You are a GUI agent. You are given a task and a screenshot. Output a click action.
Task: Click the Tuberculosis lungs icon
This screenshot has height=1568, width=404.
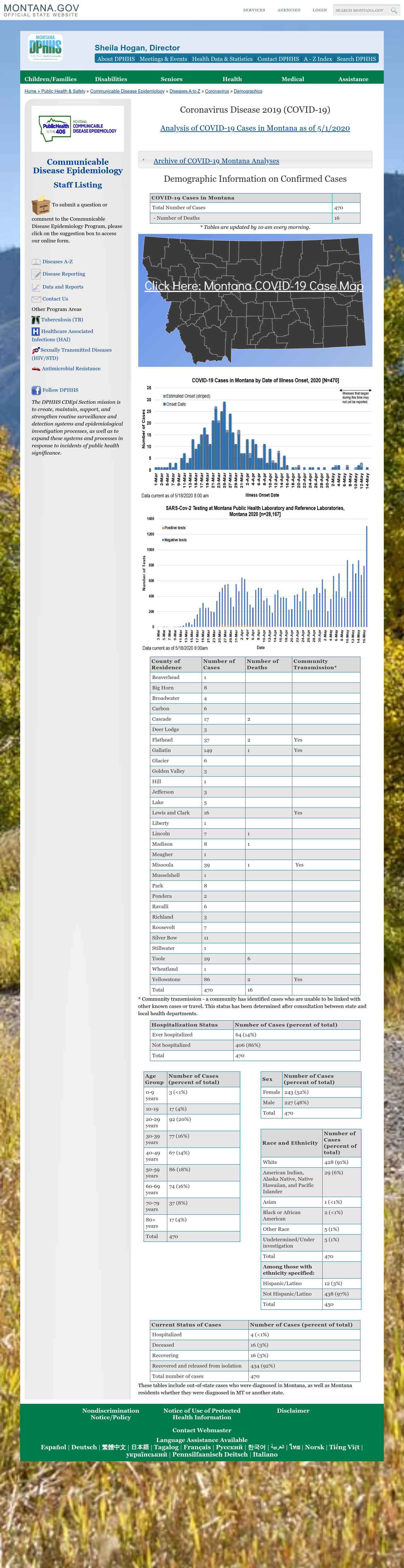pyautogui.click(x=36, y=319)
